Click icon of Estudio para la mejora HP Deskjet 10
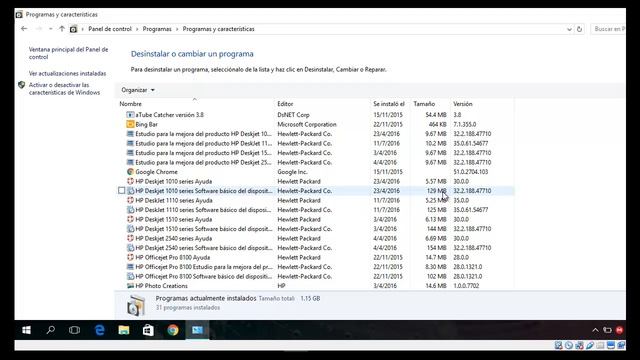The image size is (640, 360). pyautogui.click(x=130, y=134)
